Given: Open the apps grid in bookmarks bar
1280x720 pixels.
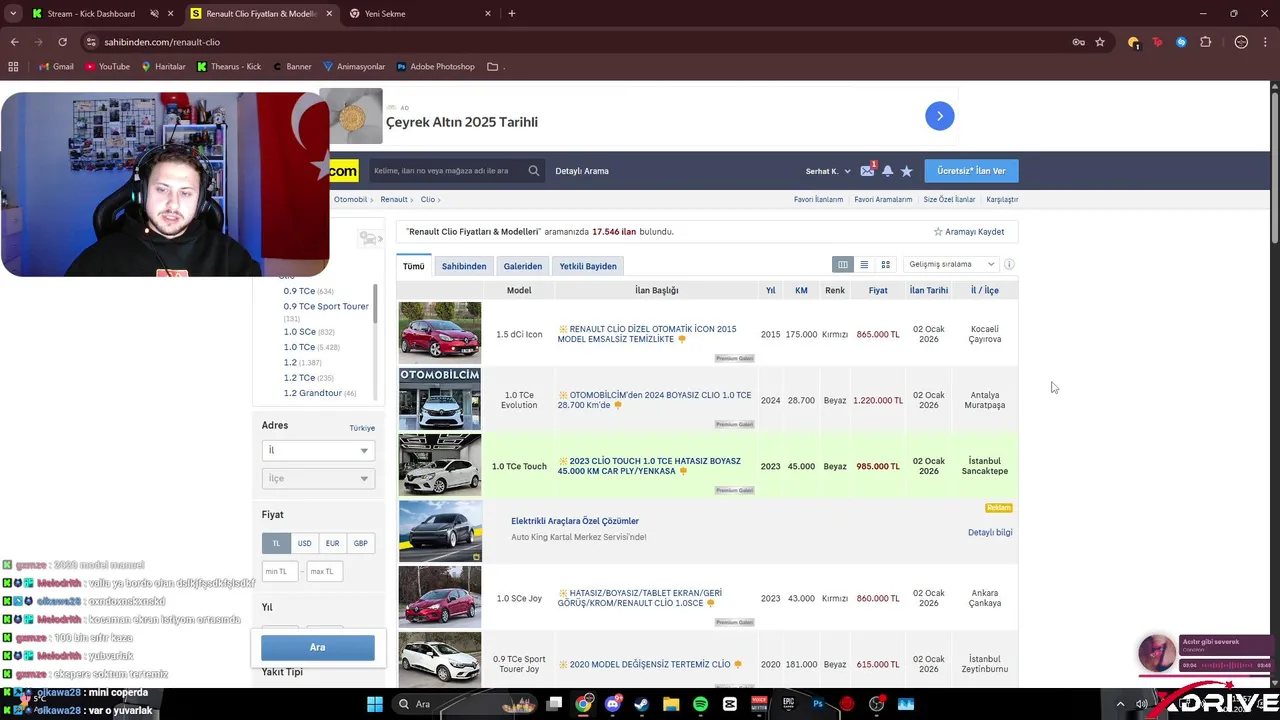Looking at the screenshot, I should click(13, 67).
